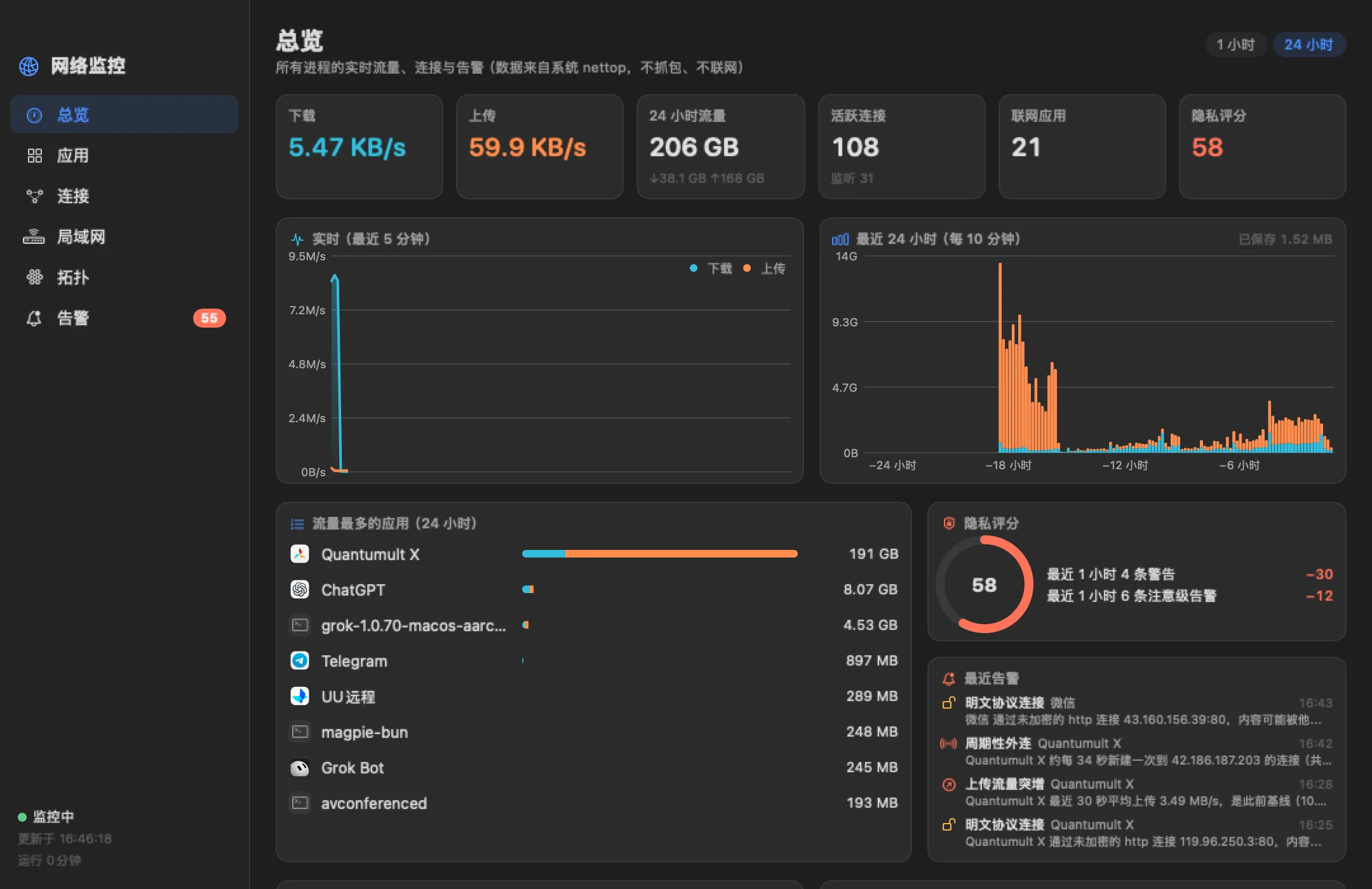This screenshot has width=1372, height=889.
Task: Click the 联网应用 21 summary card
Action: 1082,147
